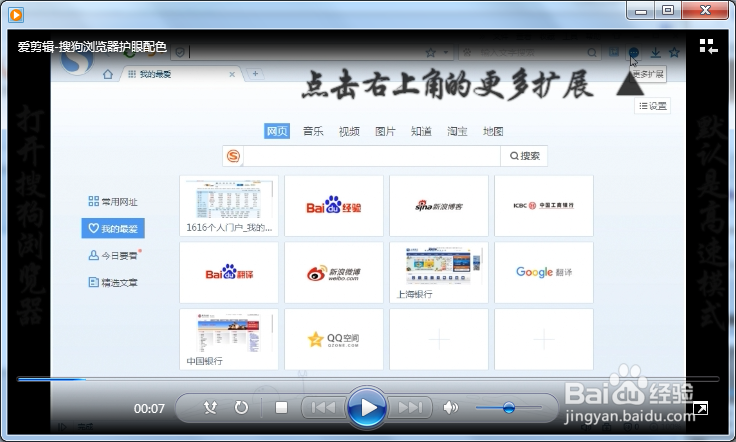Adjust the volume slider
736x442 pixels.
(509, 408)
